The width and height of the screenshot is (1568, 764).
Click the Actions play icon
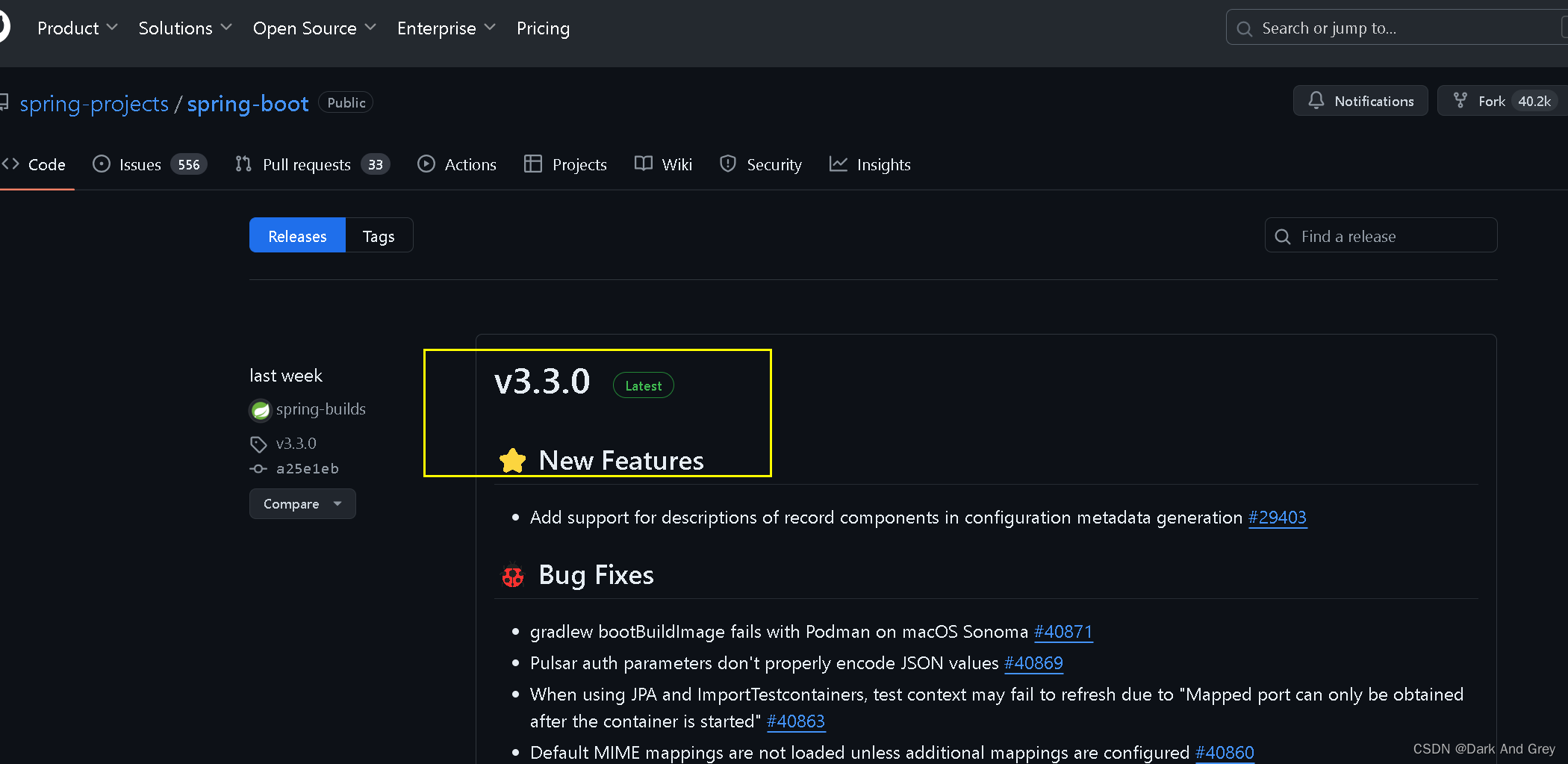point(426,164)
